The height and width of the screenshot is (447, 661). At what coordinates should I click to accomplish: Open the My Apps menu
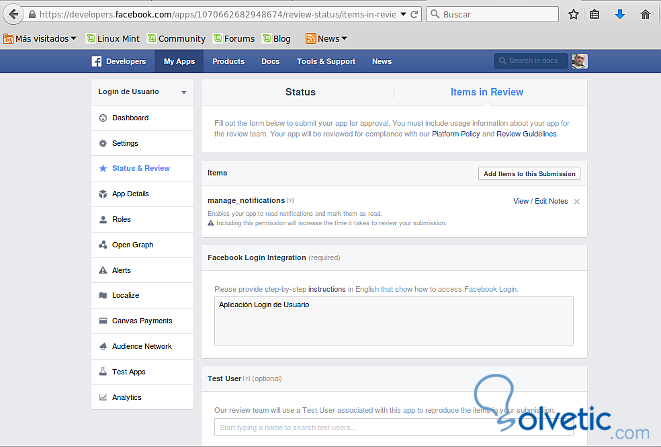tap(179, 62)
